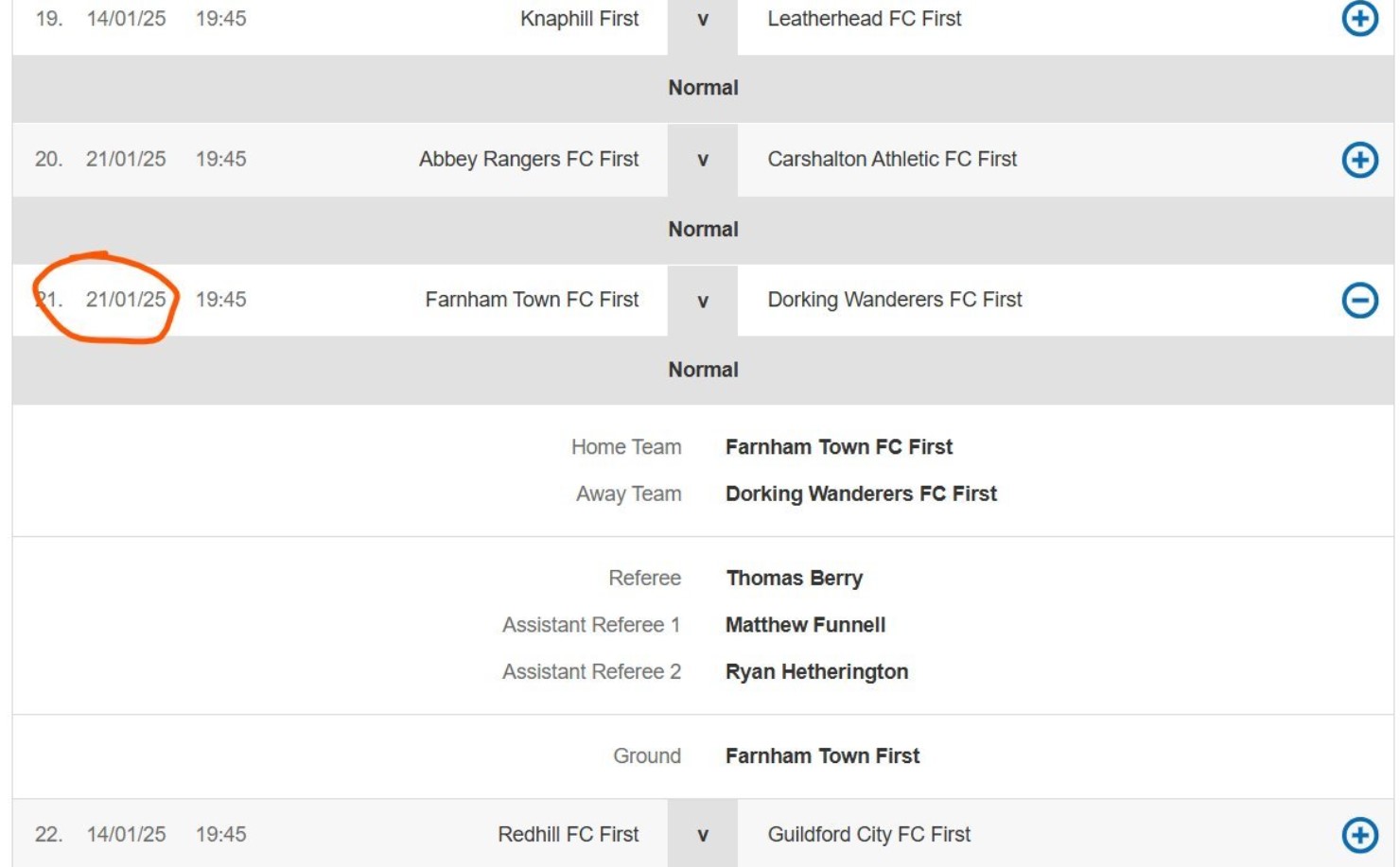
Task: Click referee name Thomas Berry
Action: [x=794, y=578]
